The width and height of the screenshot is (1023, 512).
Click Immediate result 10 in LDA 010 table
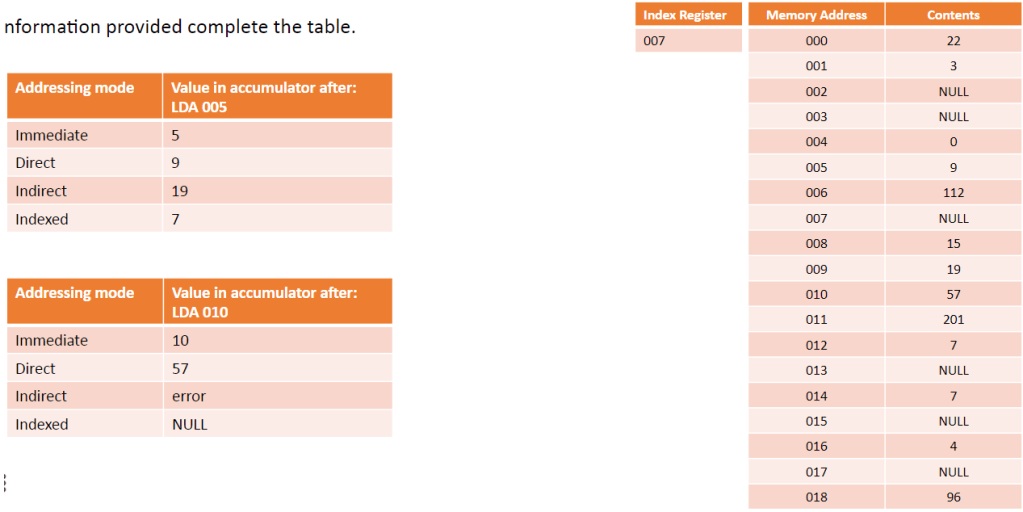coord(277,340)
